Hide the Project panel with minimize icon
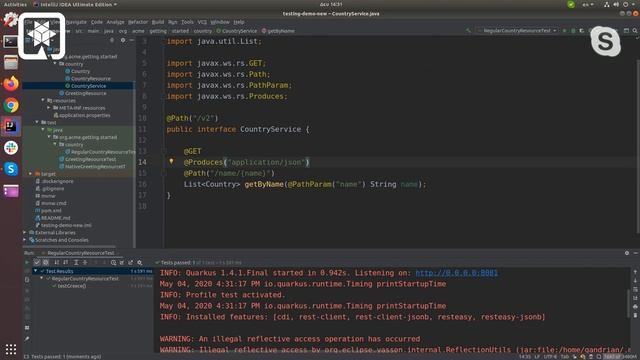Screen dimensions: 640x360 coord(131,40)
